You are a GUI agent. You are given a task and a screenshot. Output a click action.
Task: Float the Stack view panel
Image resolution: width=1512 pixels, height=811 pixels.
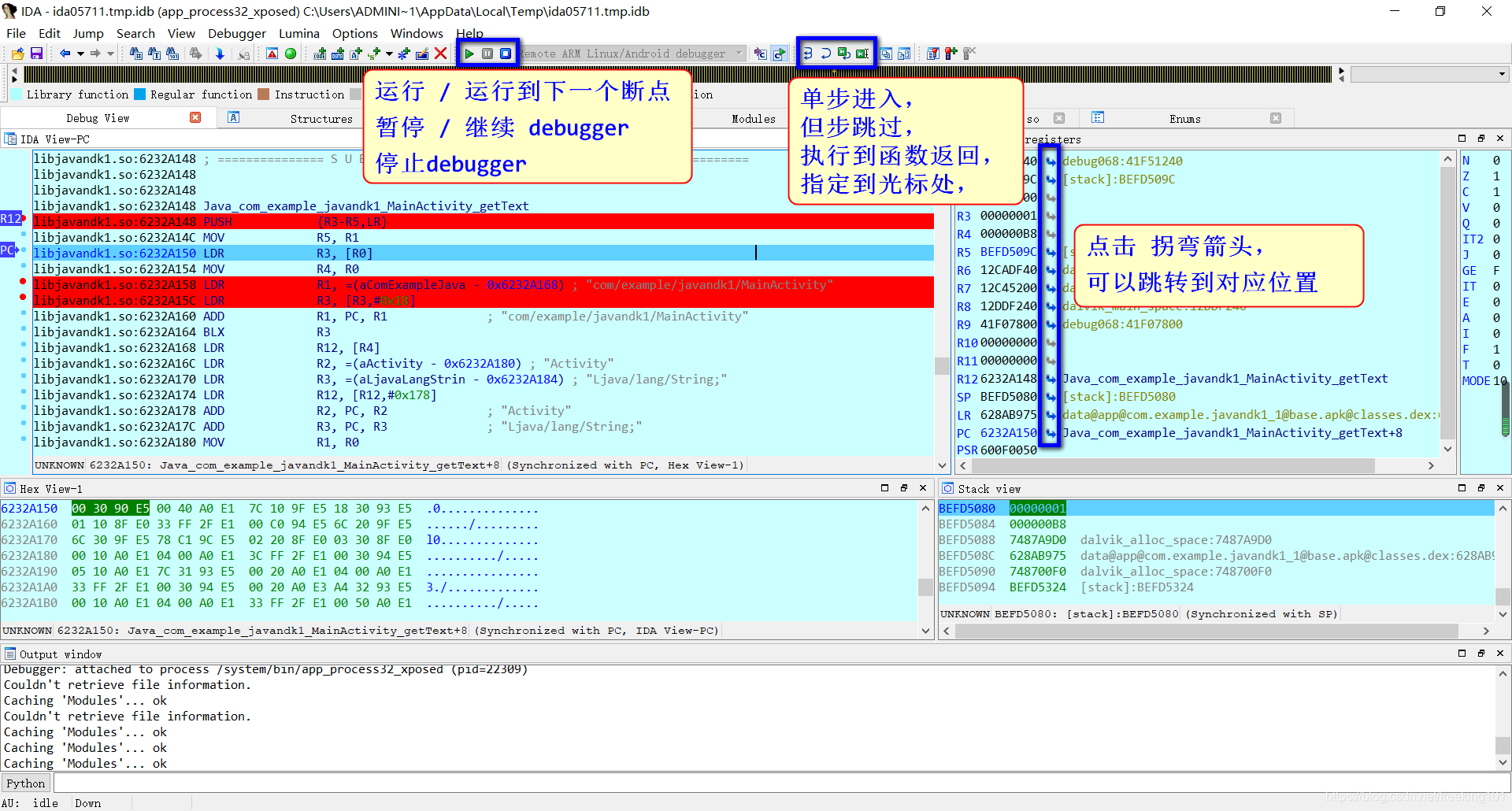click(x=1480, y=488)
